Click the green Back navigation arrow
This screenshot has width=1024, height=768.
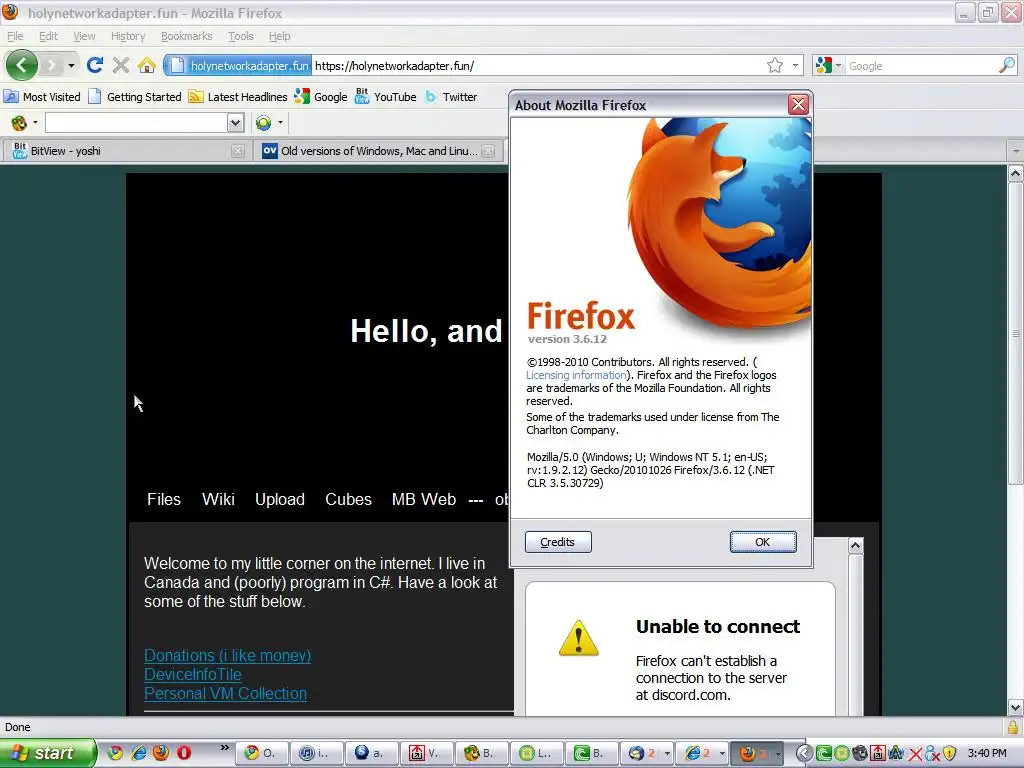tap(22, 65)
